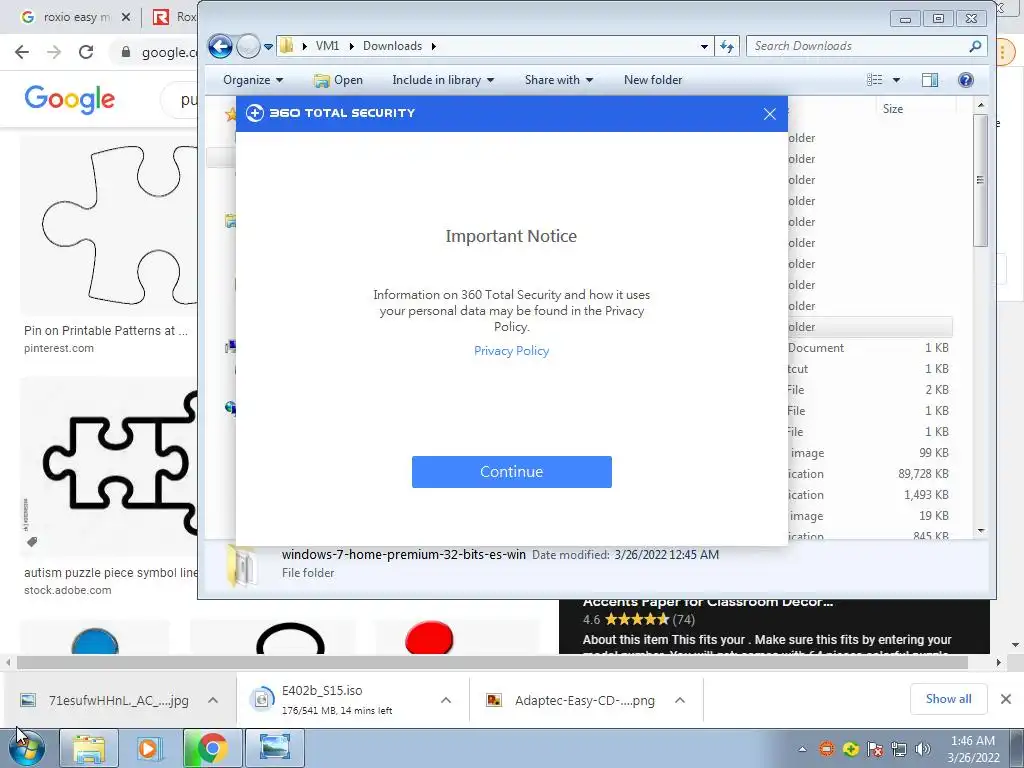Select the row with size 99 KB

tap(869, 453)
